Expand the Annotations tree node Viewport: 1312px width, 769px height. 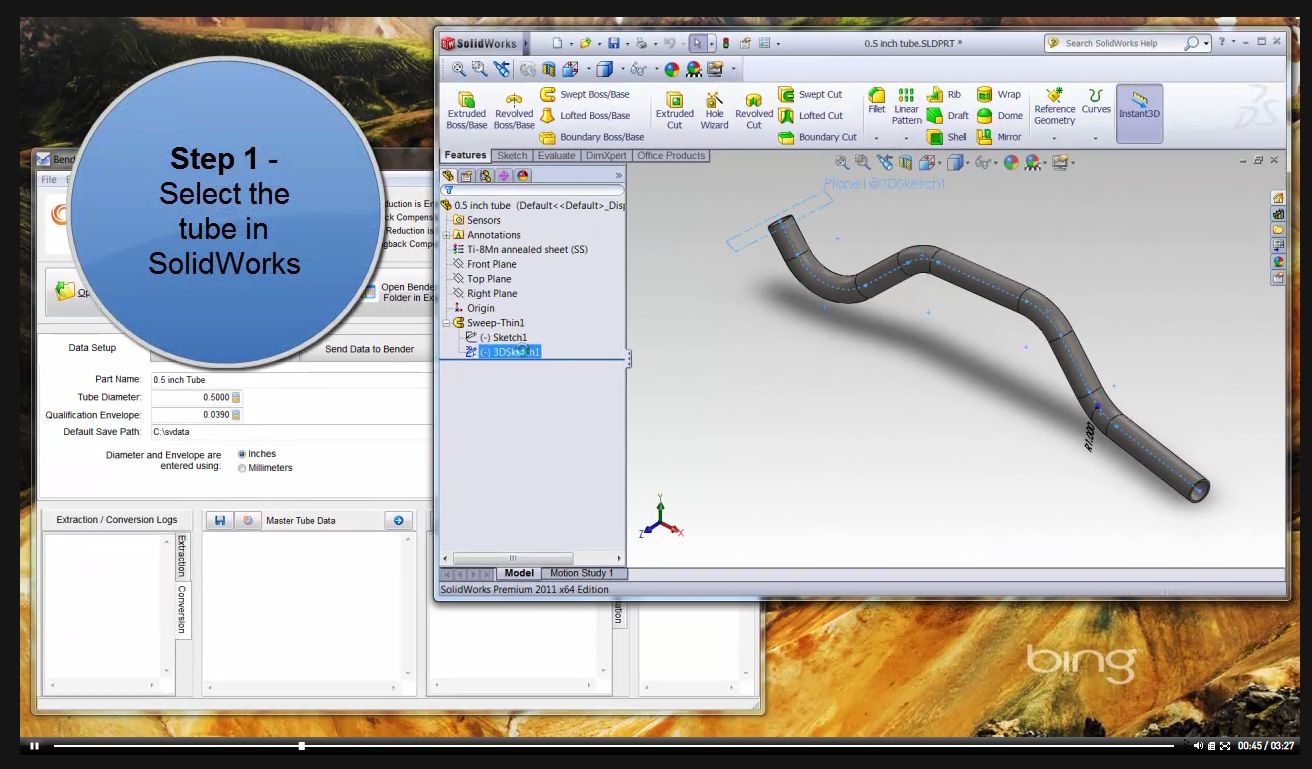[x=447, y=235]
